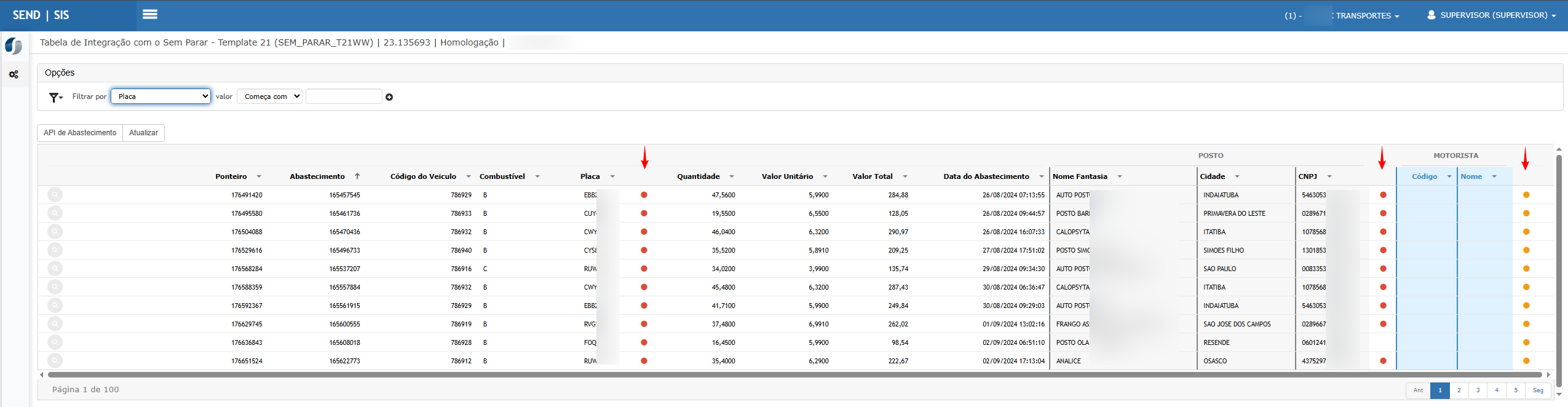Click orange motorista status dot in INDAIATUBA first row
Image resolution: width=1568 pixels, height=407 pixels.
click(1526, 195)
